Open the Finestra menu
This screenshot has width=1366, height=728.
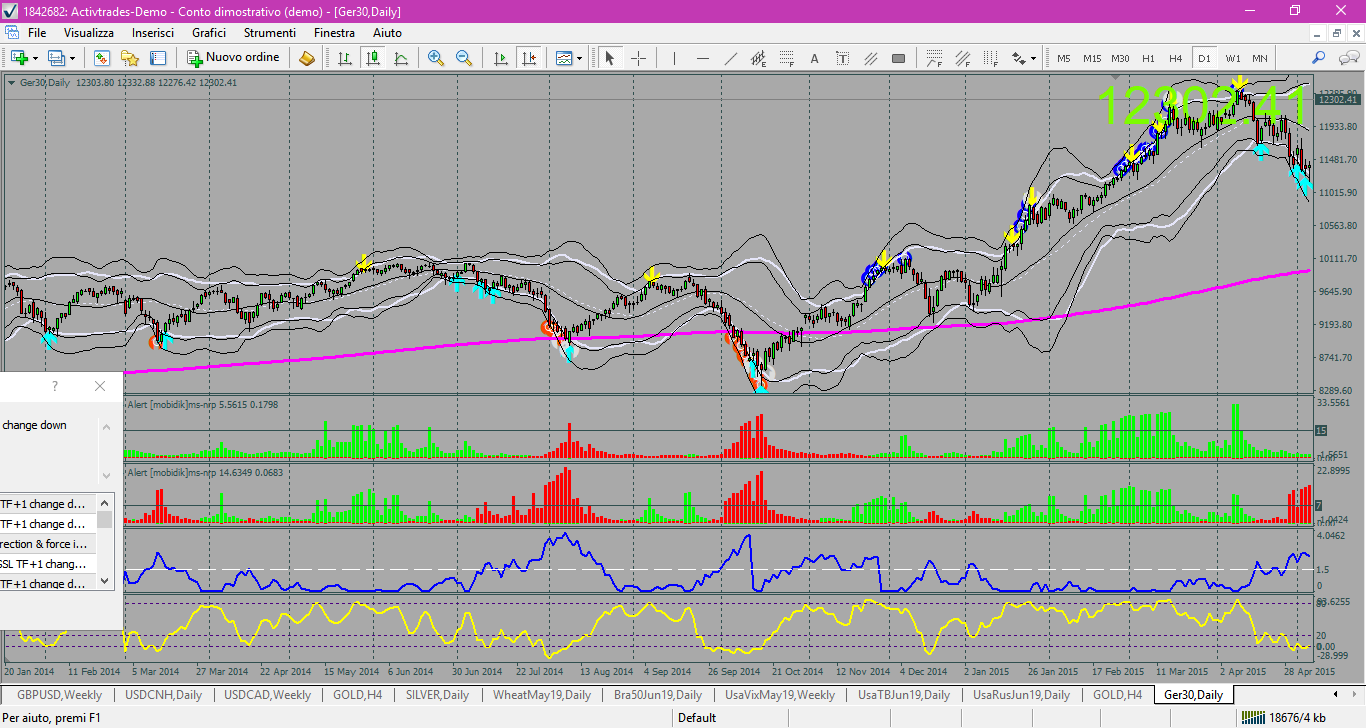(x=334, y=33)
